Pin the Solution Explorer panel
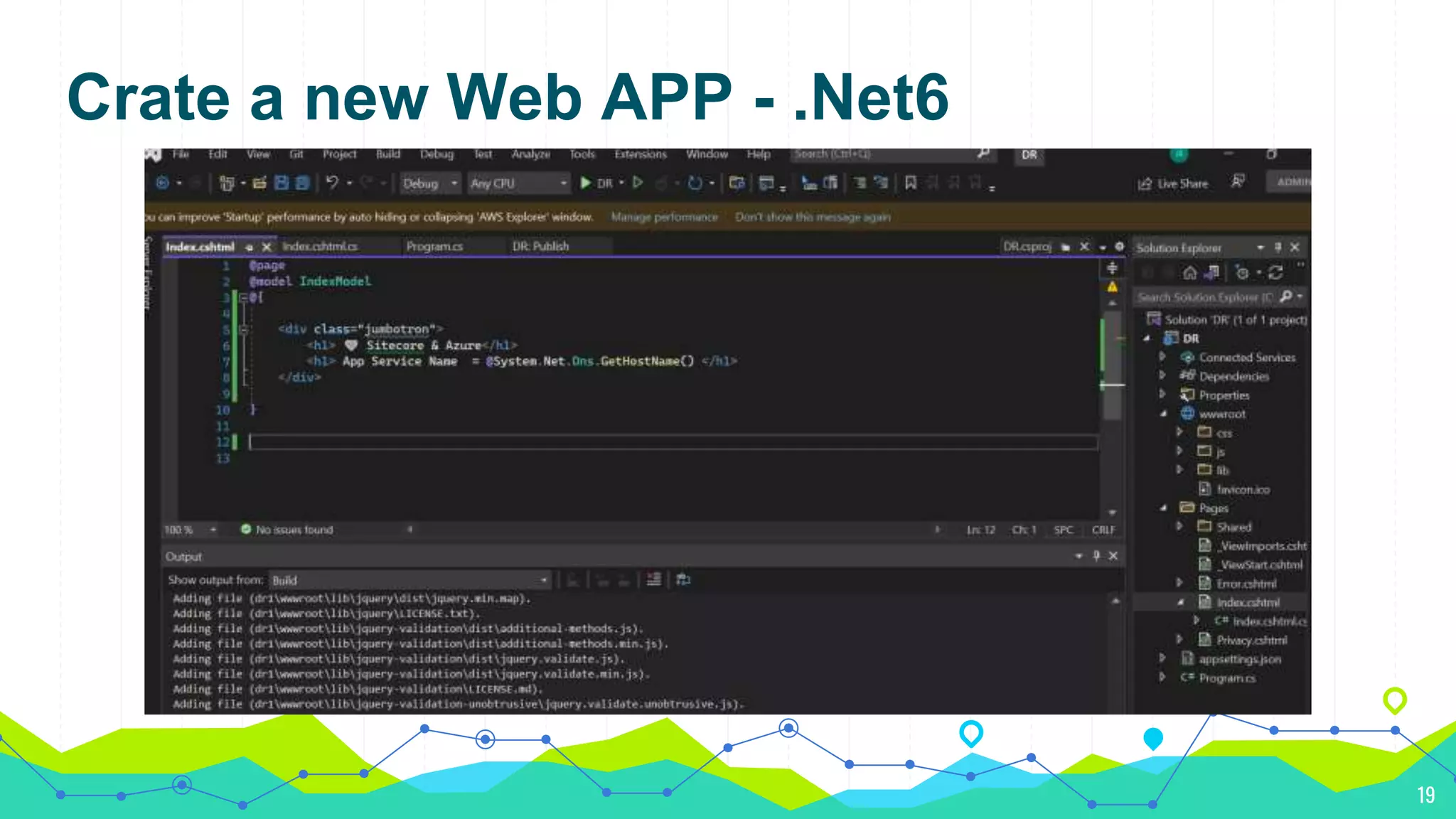Screen dimensions: 1456x819 coord(1278,247)
